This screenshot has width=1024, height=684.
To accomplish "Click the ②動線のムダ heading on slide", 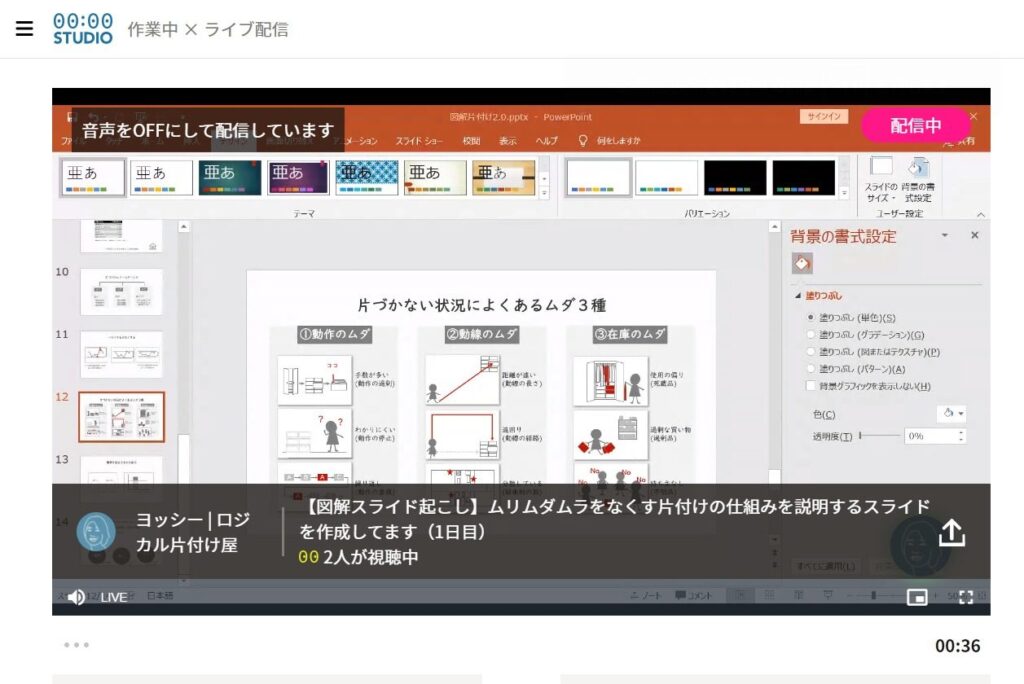I will [482, 334].
